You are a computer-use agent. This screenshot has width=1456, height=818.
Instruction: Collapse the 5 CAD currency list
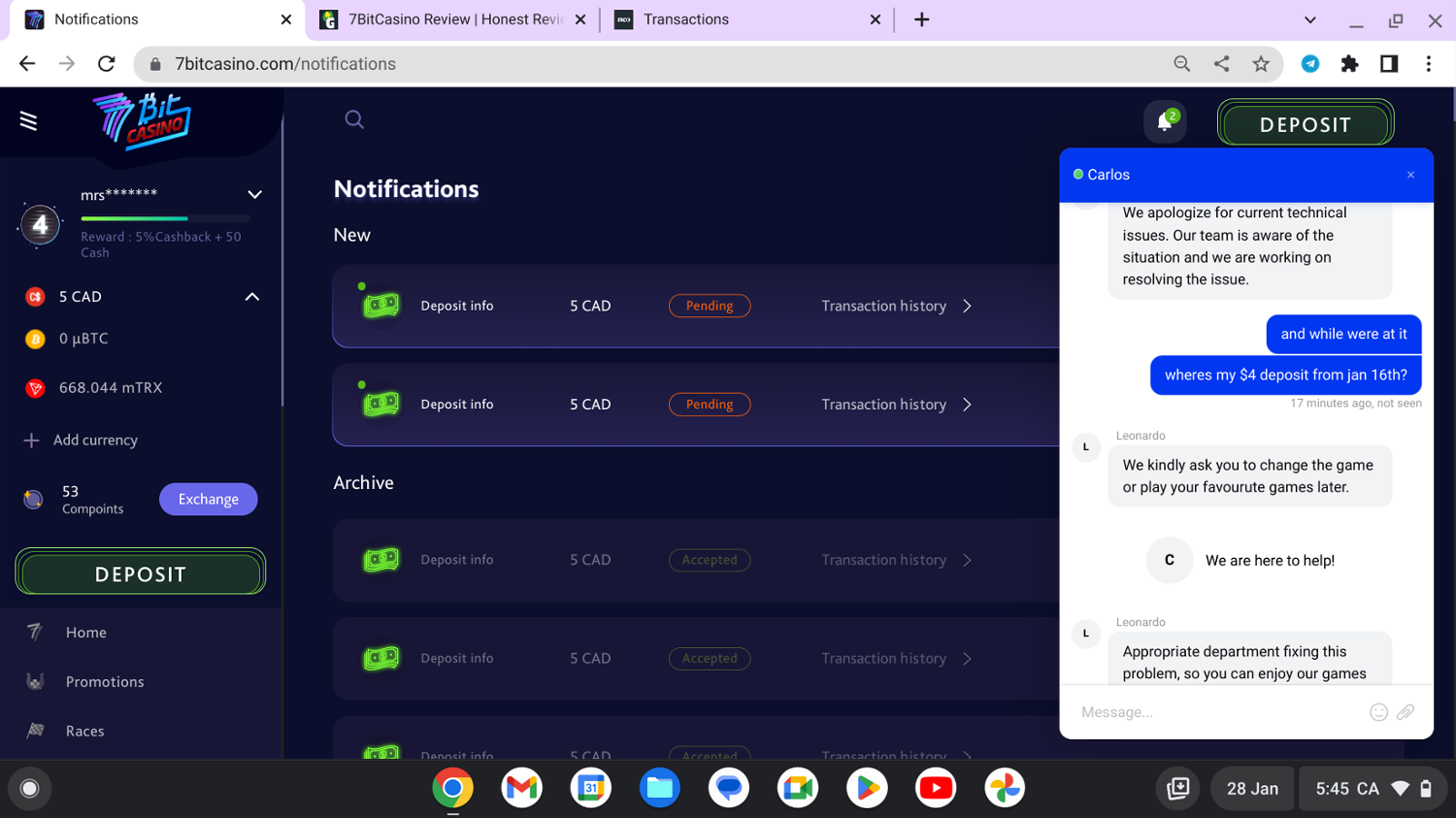[x=251, y=297]
